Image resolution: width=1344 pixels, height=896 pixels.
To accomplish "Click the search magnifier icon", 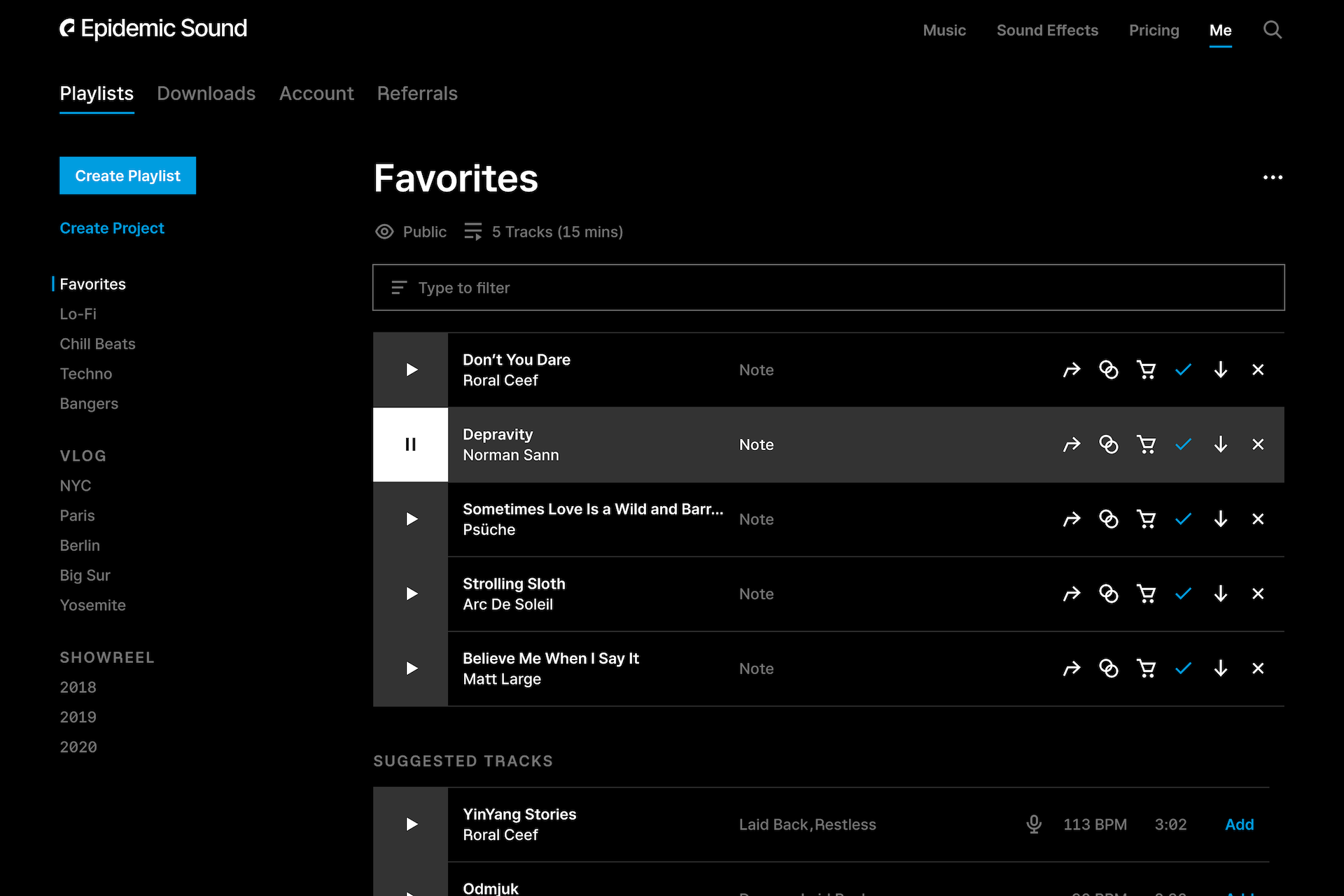I will [1272, 30].
